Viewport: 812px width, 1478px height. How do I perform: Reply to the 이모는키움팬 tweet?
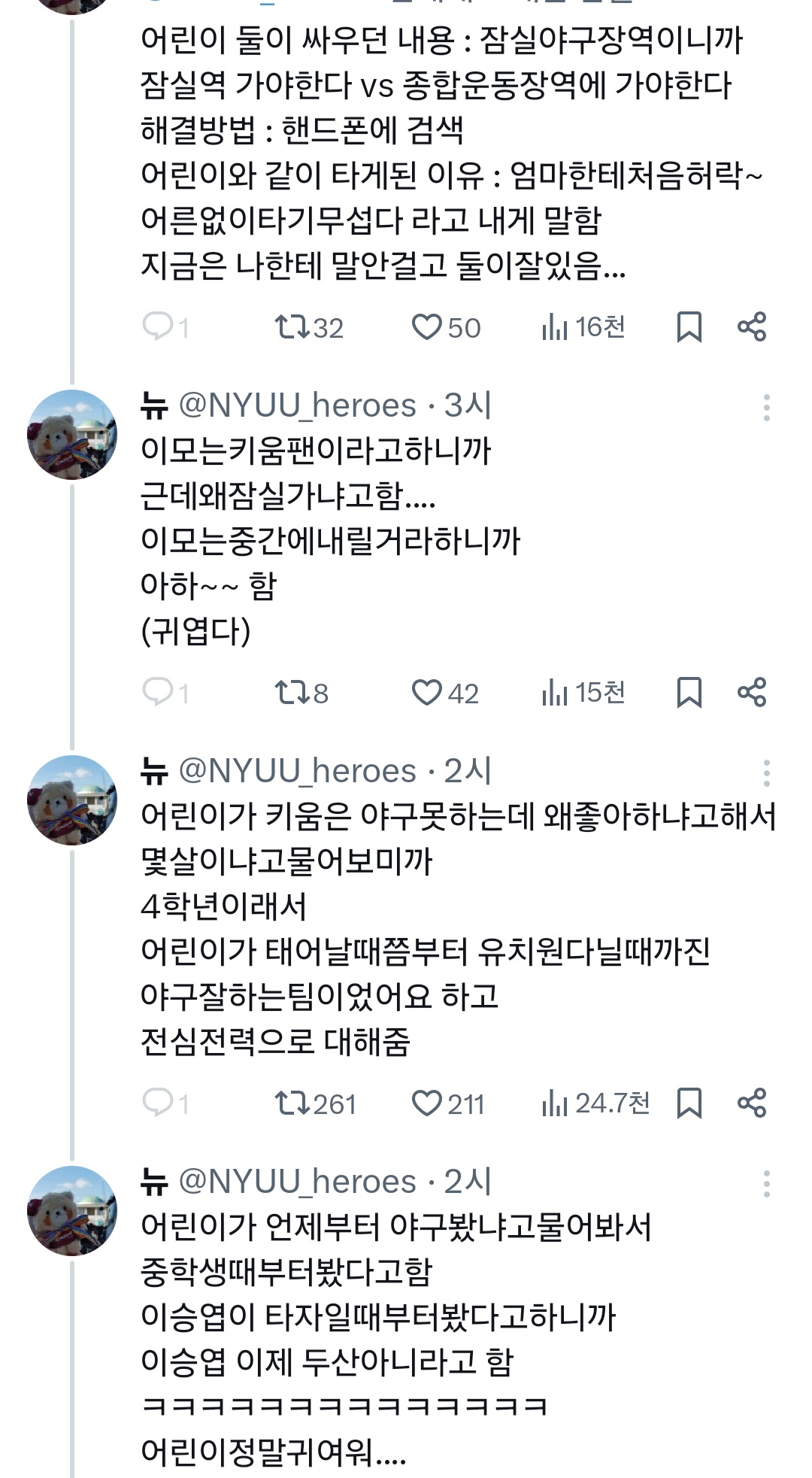158,692
